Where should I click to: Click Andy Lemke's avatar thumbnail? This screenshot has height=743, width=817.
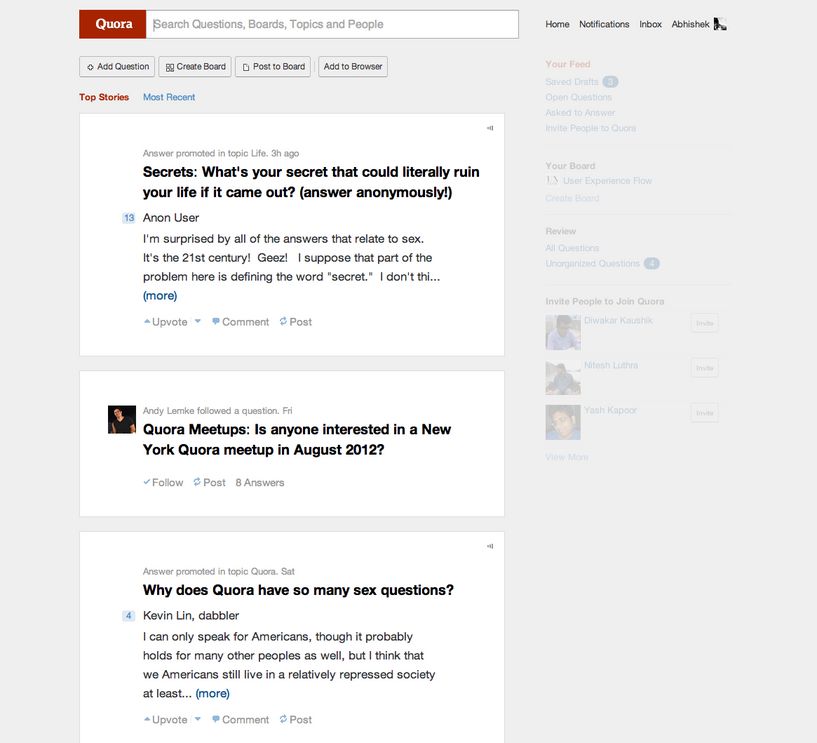coord(122,419)
